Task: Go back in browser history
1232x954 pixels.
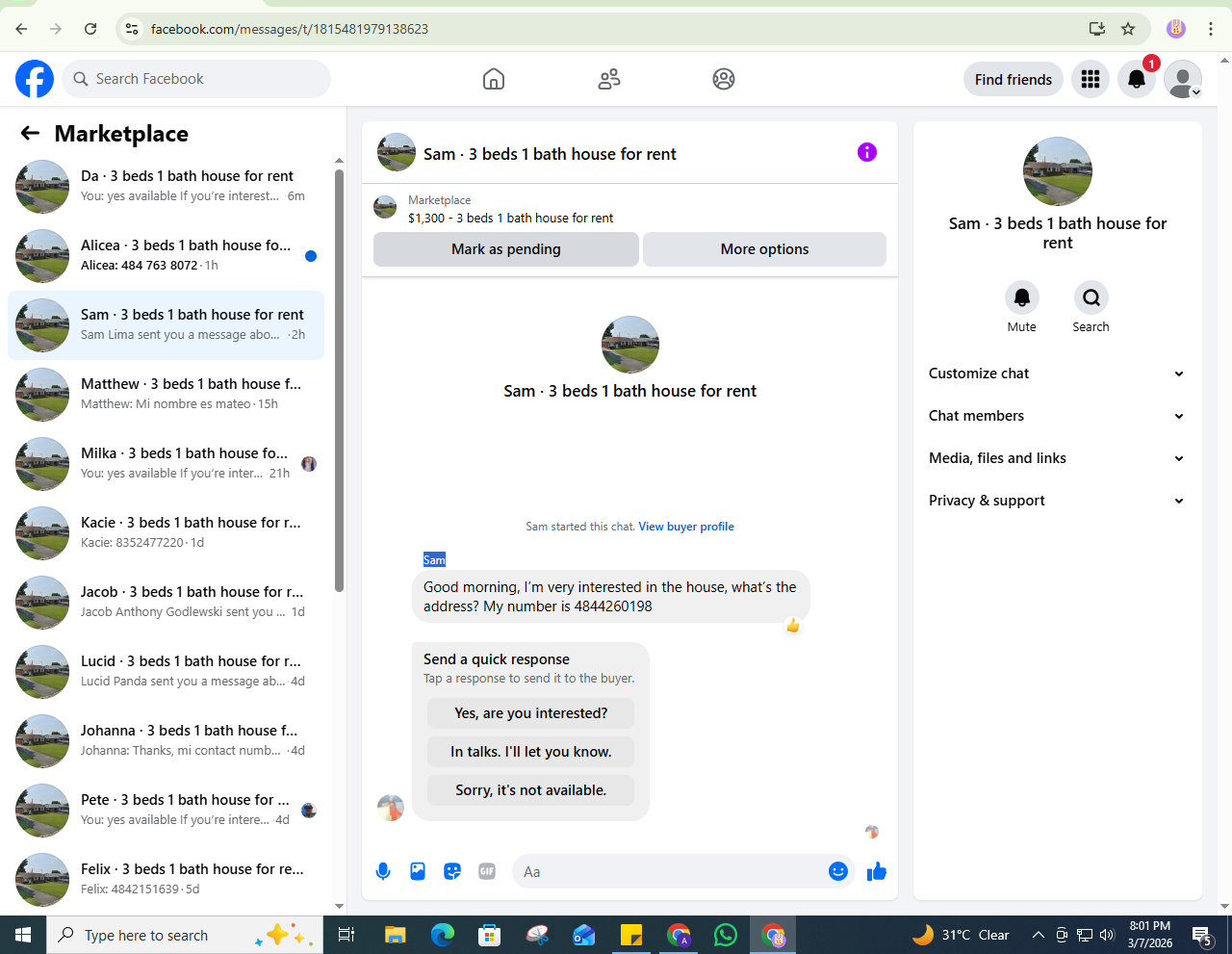Action: pos(21,29)
